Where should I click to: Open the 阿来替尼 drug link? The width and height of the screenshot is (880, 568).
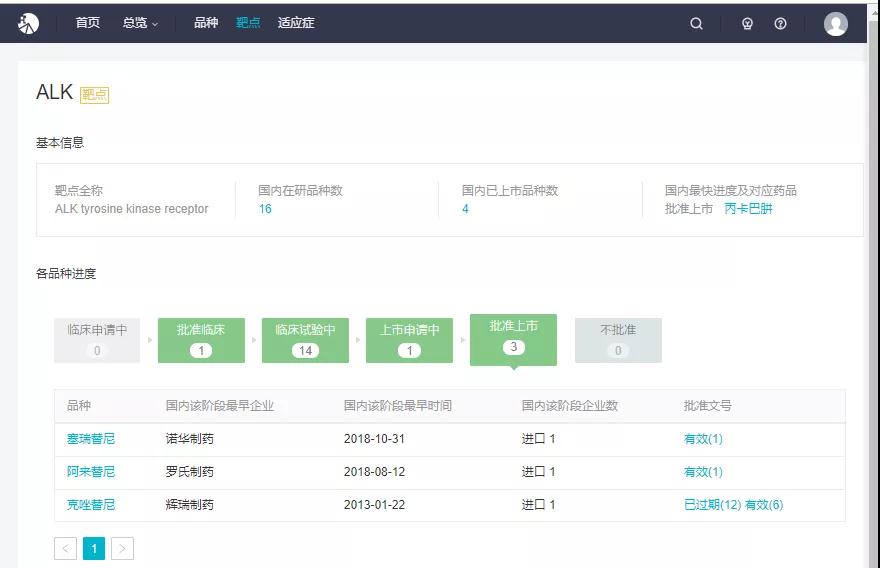tap(91, 472)
